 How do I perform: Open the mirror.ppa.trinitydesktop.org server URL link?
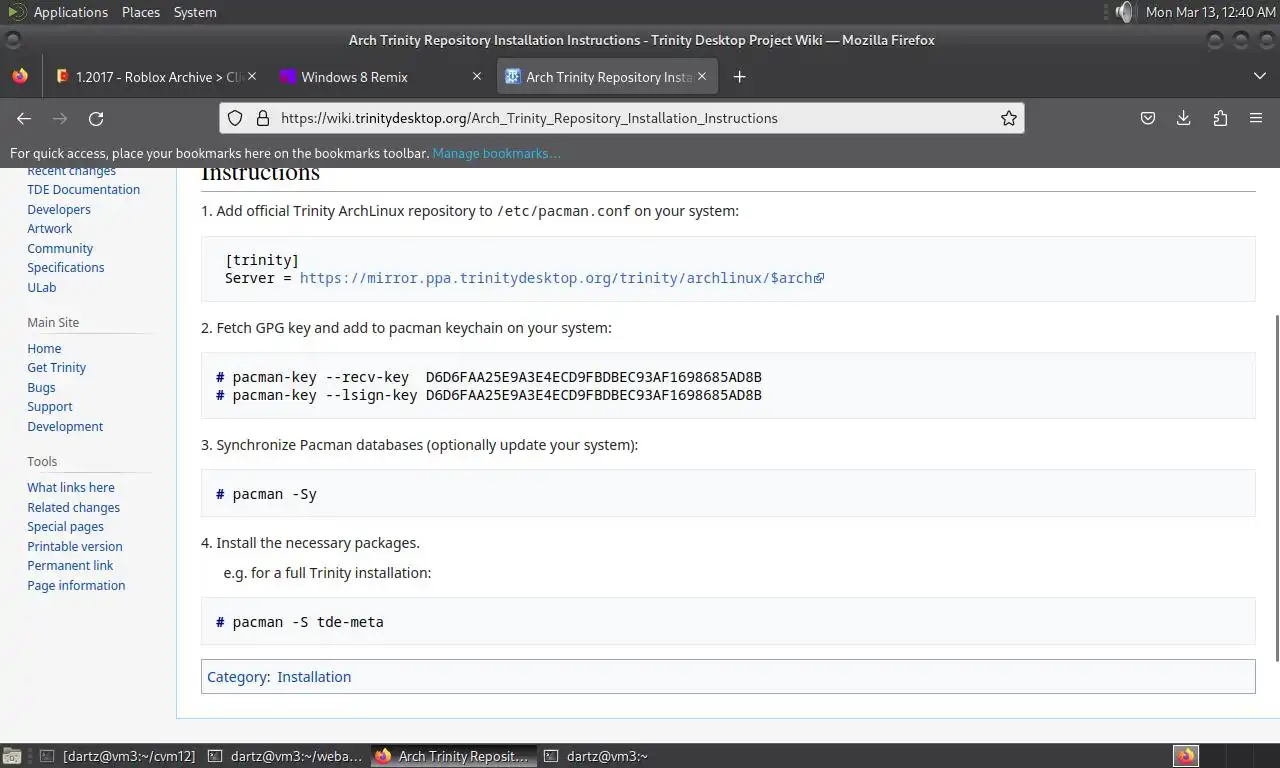click(561, 278)
